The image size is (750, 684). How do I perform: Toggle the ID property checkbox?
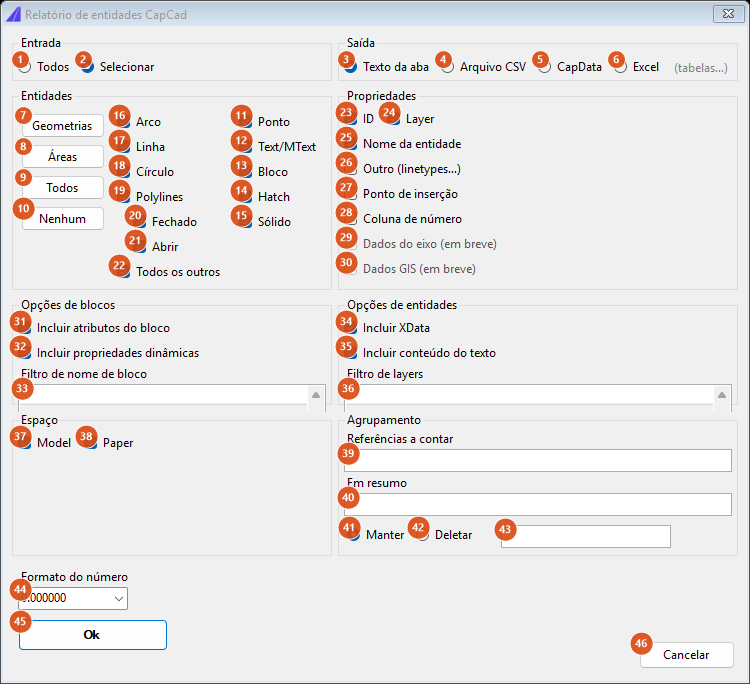click(x=351, y=119)
